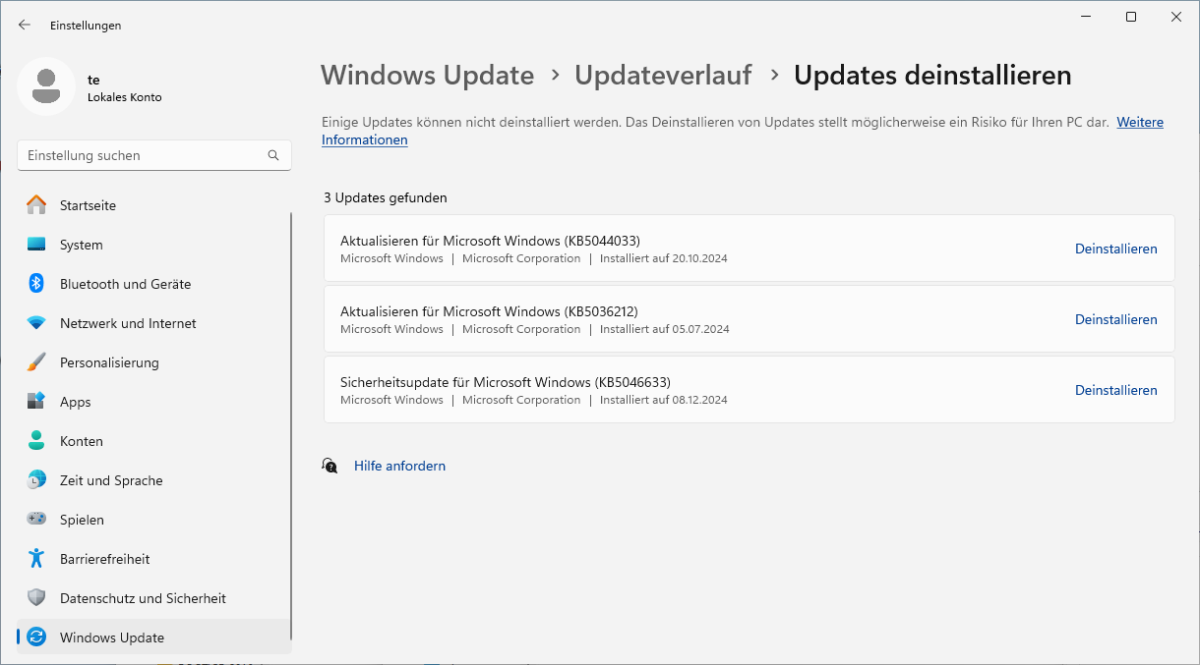Click the Zeit und Sprache clock icon
This screenshot has height=665, width=1200.
(x=37, y=480)
